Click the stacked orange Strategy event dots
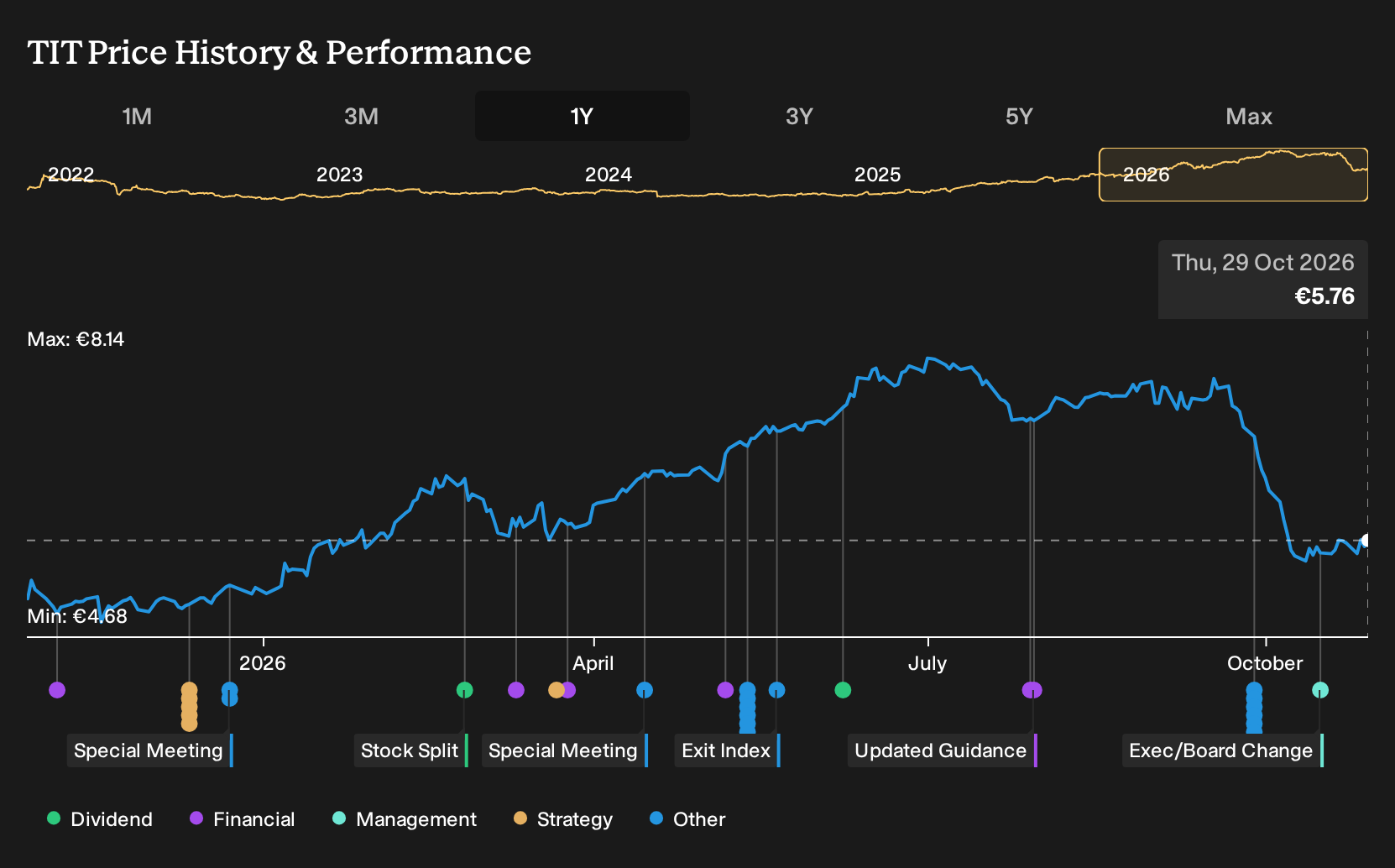The width and height of the screenshot is (1395, 868). (190, 707)
